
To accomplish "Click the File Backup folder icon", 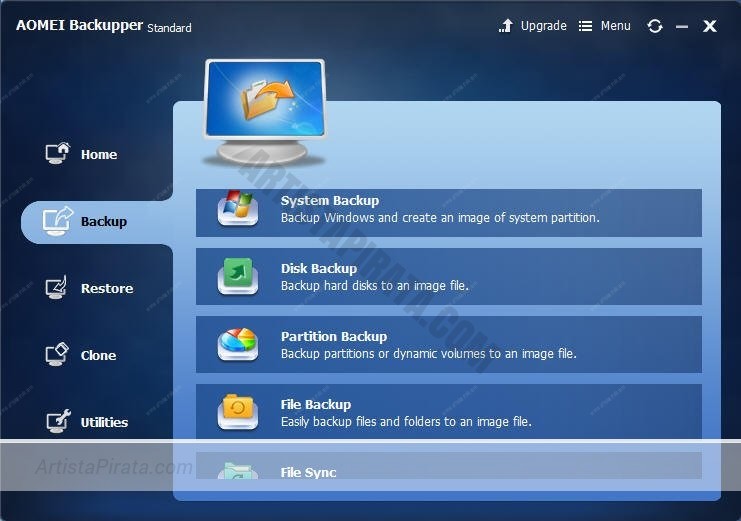I will tap(238, 412).
